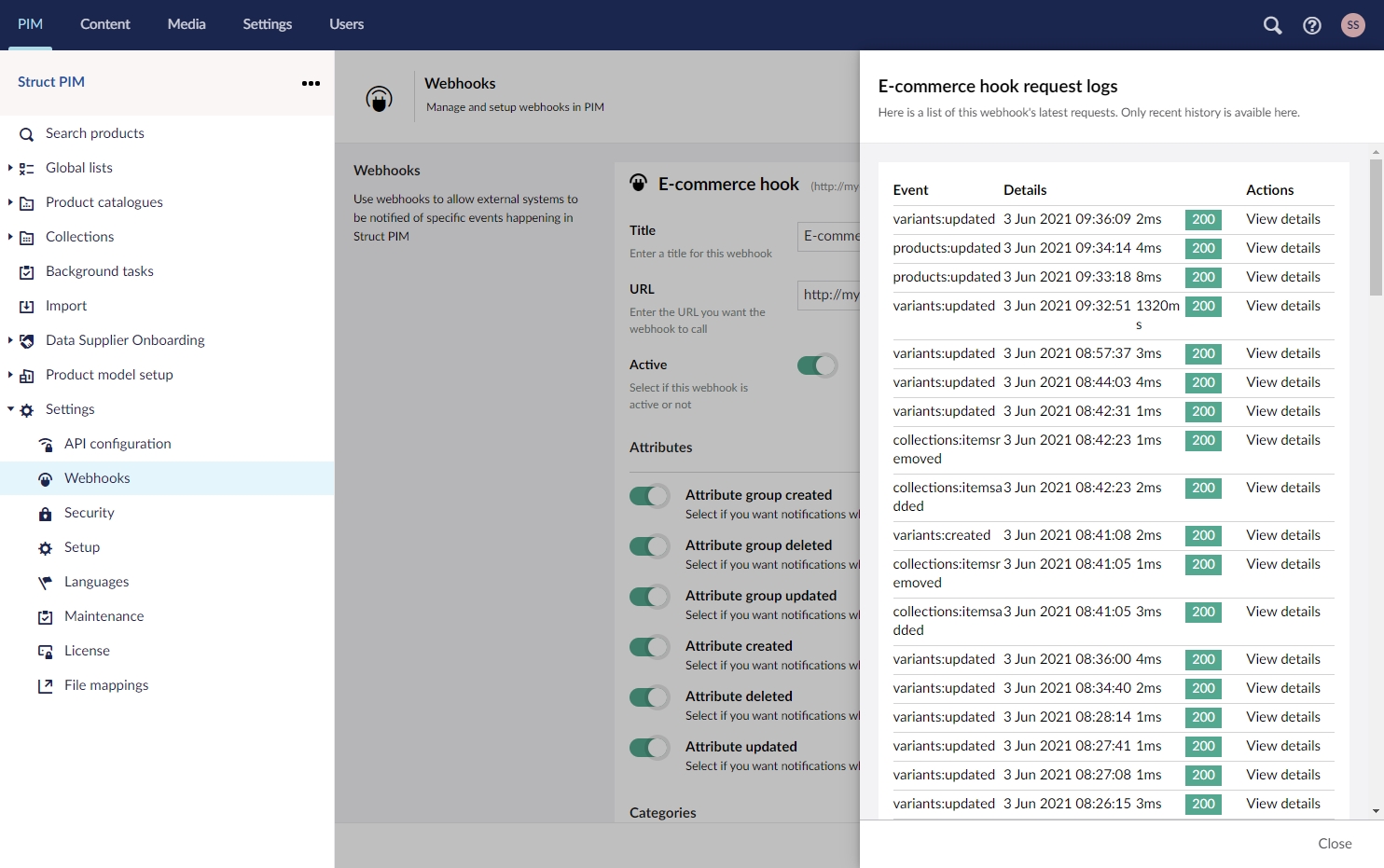Image resolution: width=1384 pixels, height=868 pixels.
Task: Open the Struct PIM three-dots menu
Action: pyautogui.click(x=311, y=83)
